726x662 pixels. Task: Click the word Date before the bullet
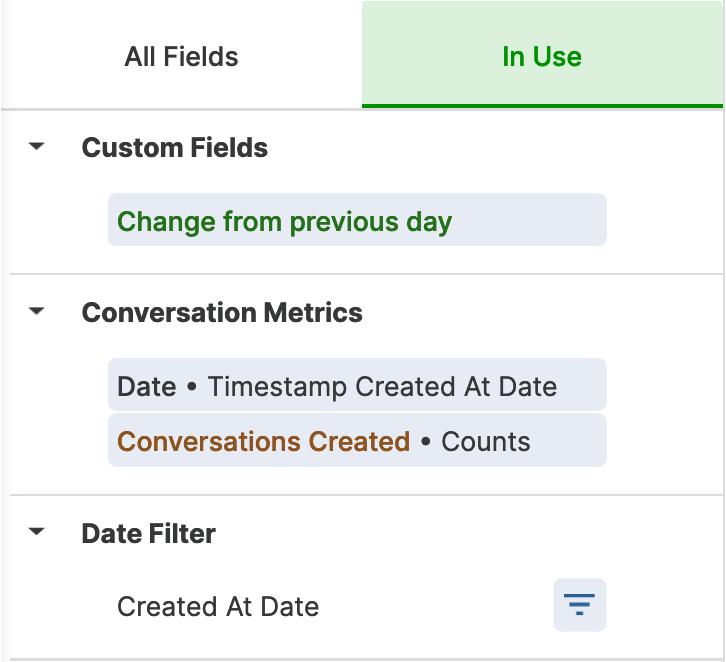coord(146,386)
